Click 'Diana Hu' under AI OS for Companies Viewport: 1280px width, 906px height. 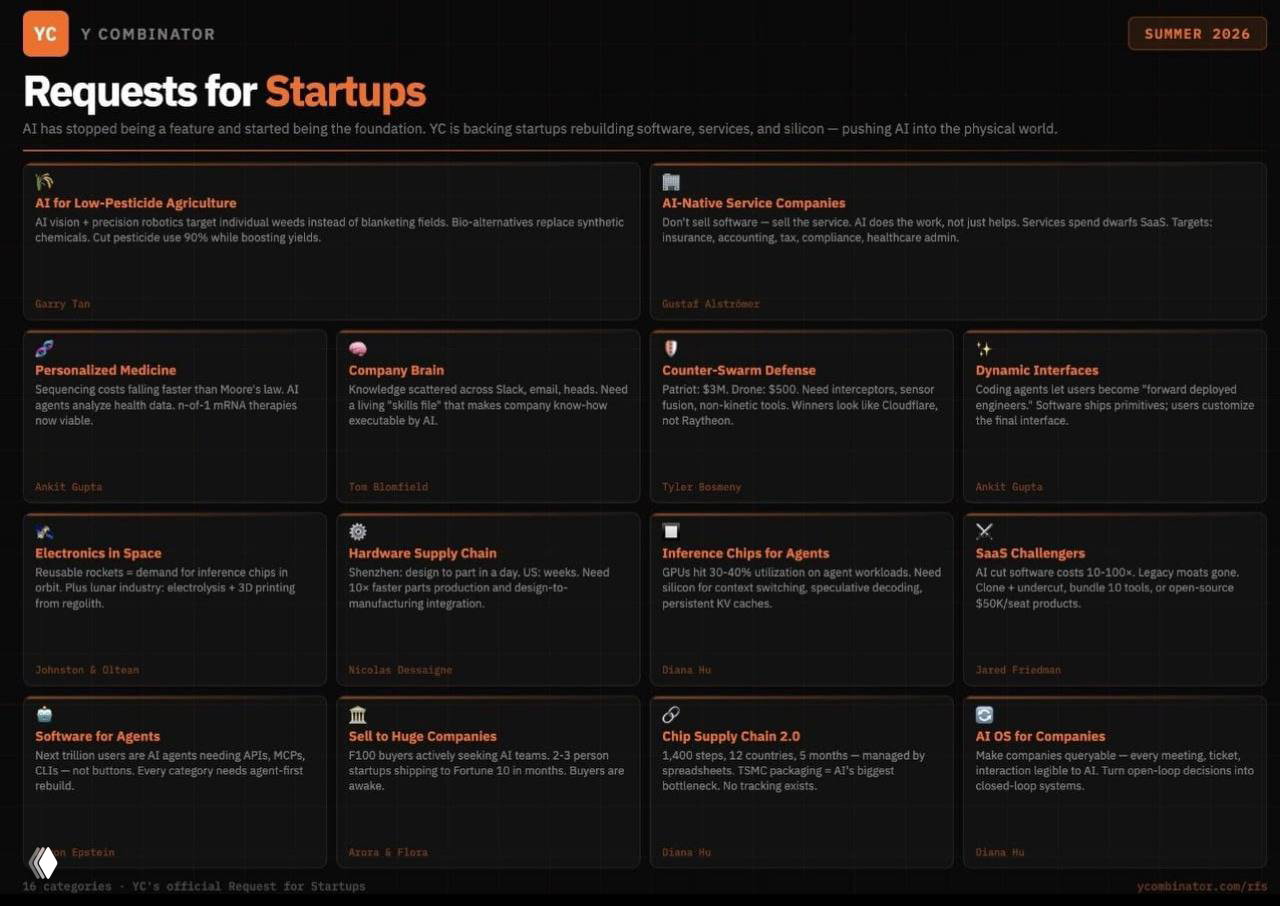(1000, 853)
